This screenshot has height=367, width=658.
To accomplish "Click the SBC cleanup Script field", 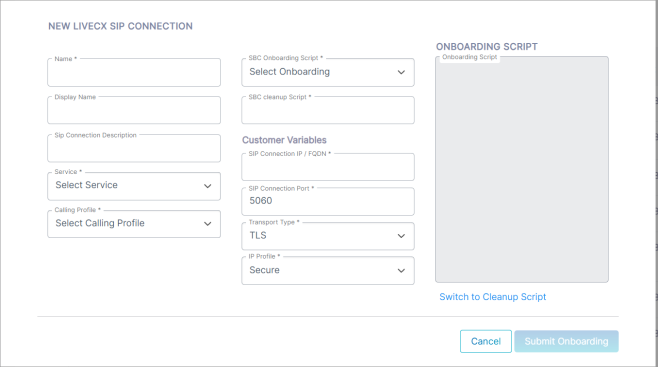I will point(328,110).
